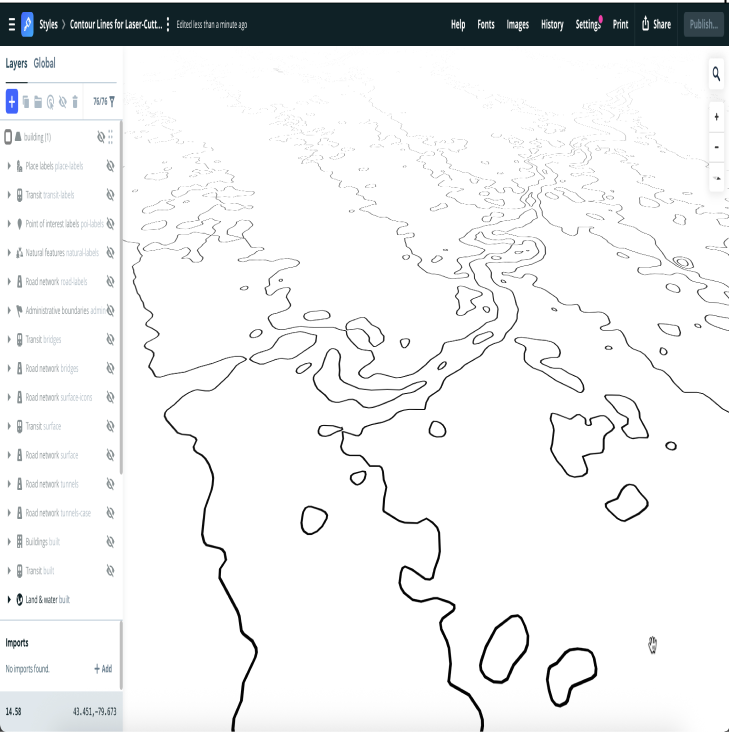
Task: Tick the building layer checkbox
Action: (x=8, y=137)
